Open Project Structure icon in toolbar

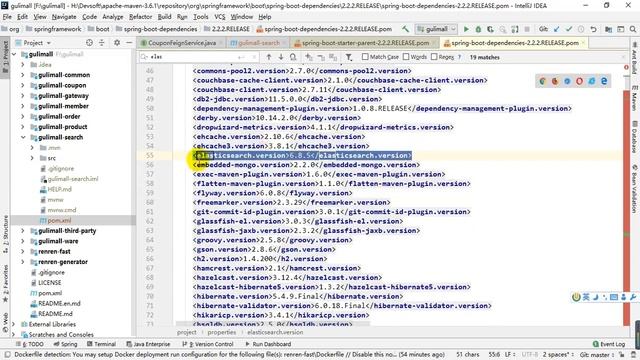click(x=609, y=29)
